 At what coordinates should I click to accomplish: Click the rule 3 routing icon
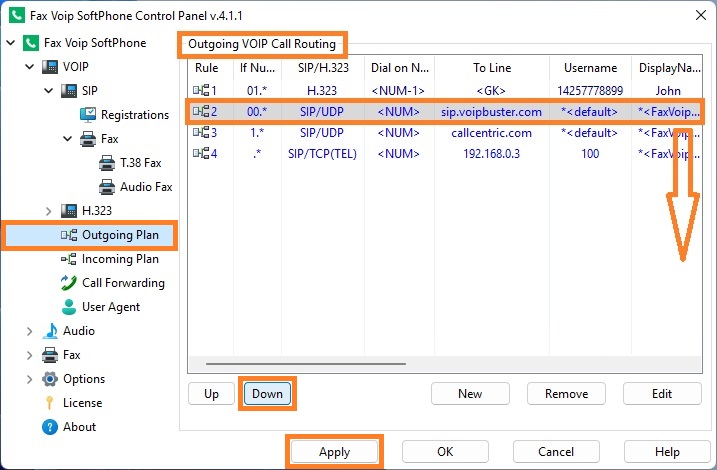[201, 132]
